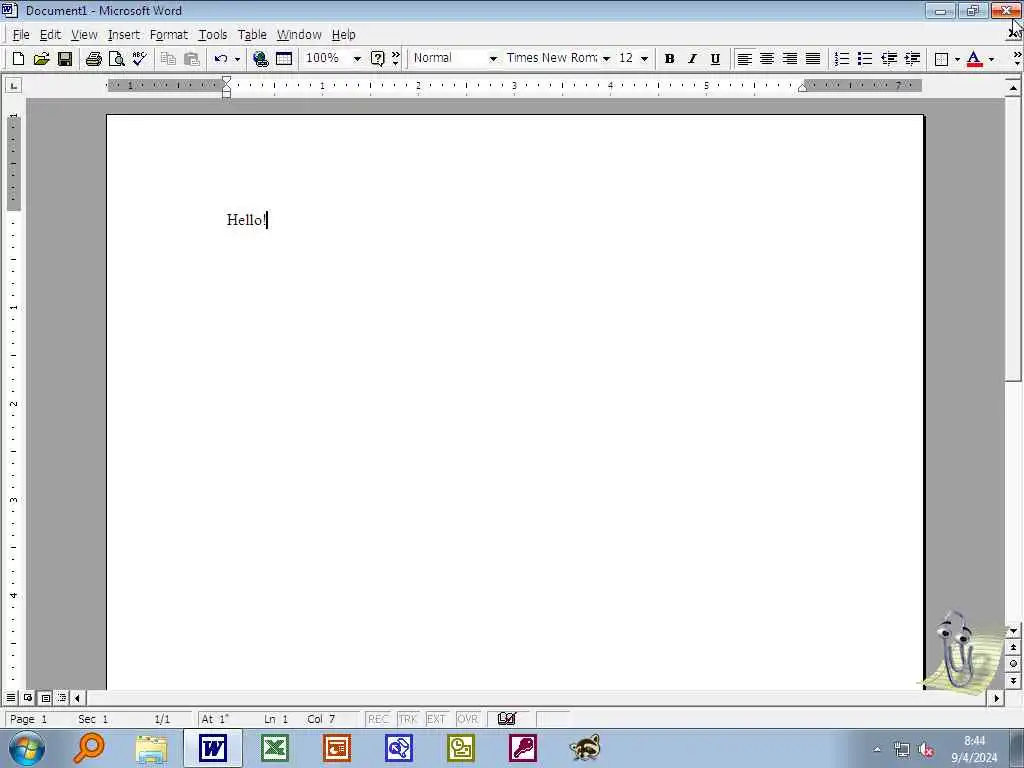The image size is (1024, 768).
Task: Insert a hyperlink with globe icon
Action: pos(261,59)
